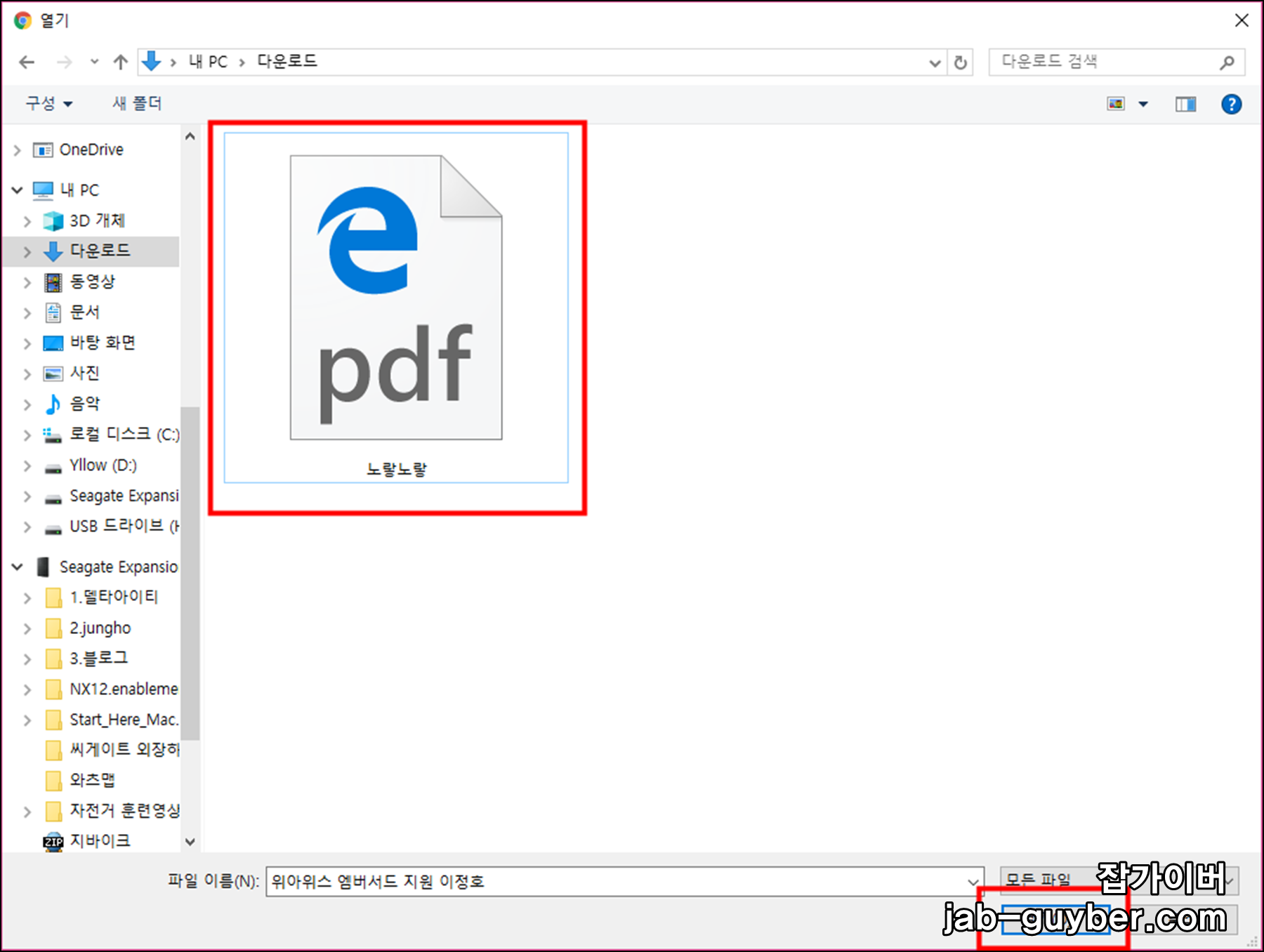This screenshot has height=952, width=1264.
Task: Click the '지바이크' ZIP archive icon
Action: click(x=53, y=842)
